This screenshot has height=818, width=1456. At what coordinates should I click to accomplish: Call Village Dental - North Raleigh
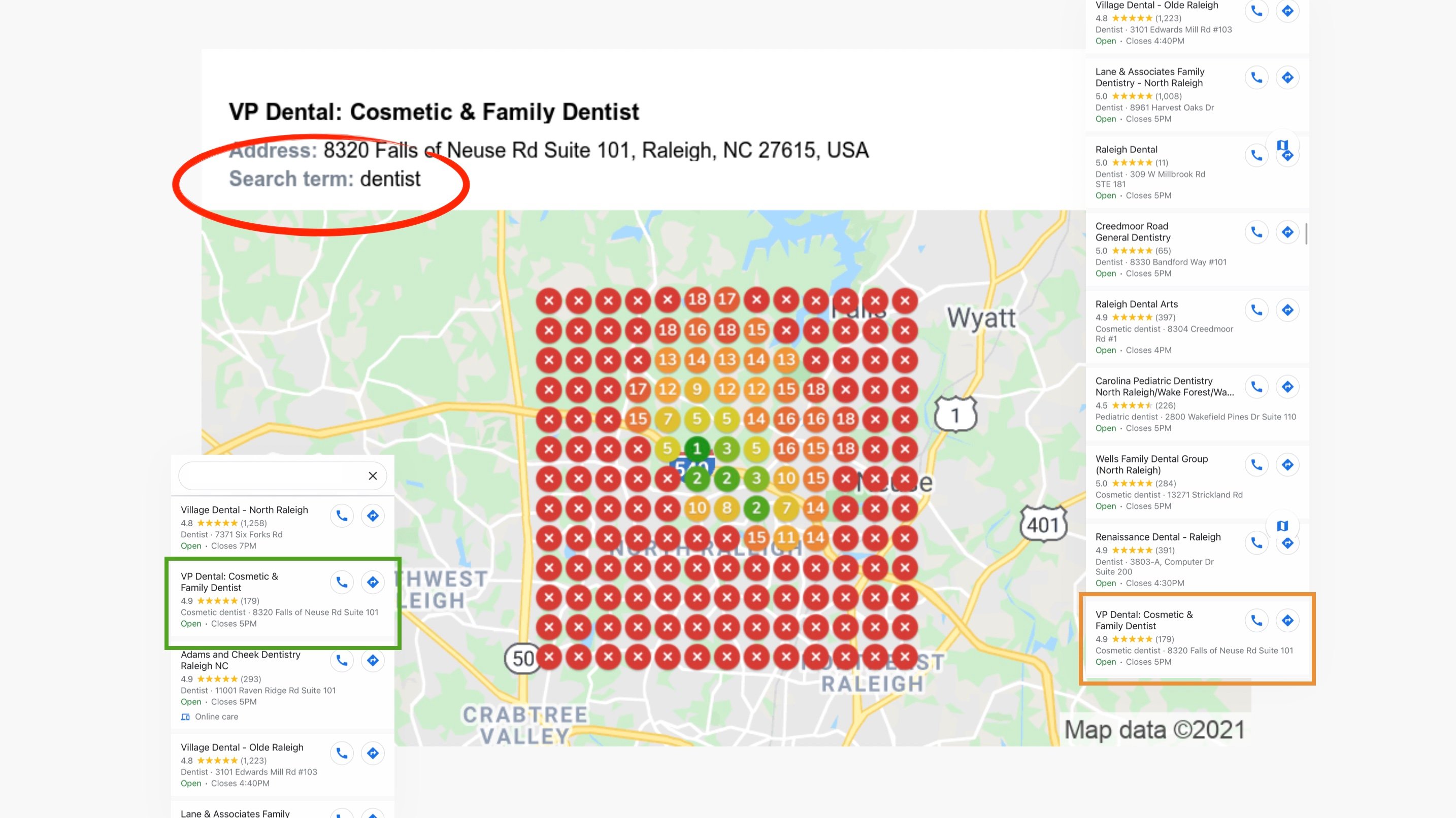click(341, 515)
